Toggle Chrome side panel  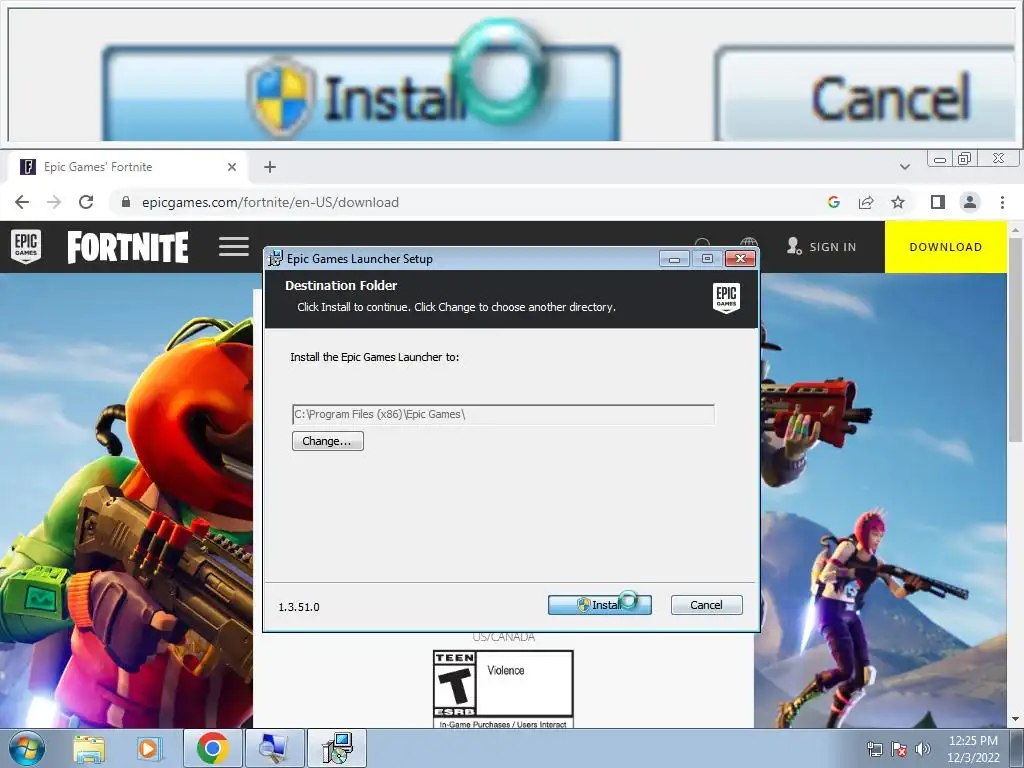(x=938, y=202)
